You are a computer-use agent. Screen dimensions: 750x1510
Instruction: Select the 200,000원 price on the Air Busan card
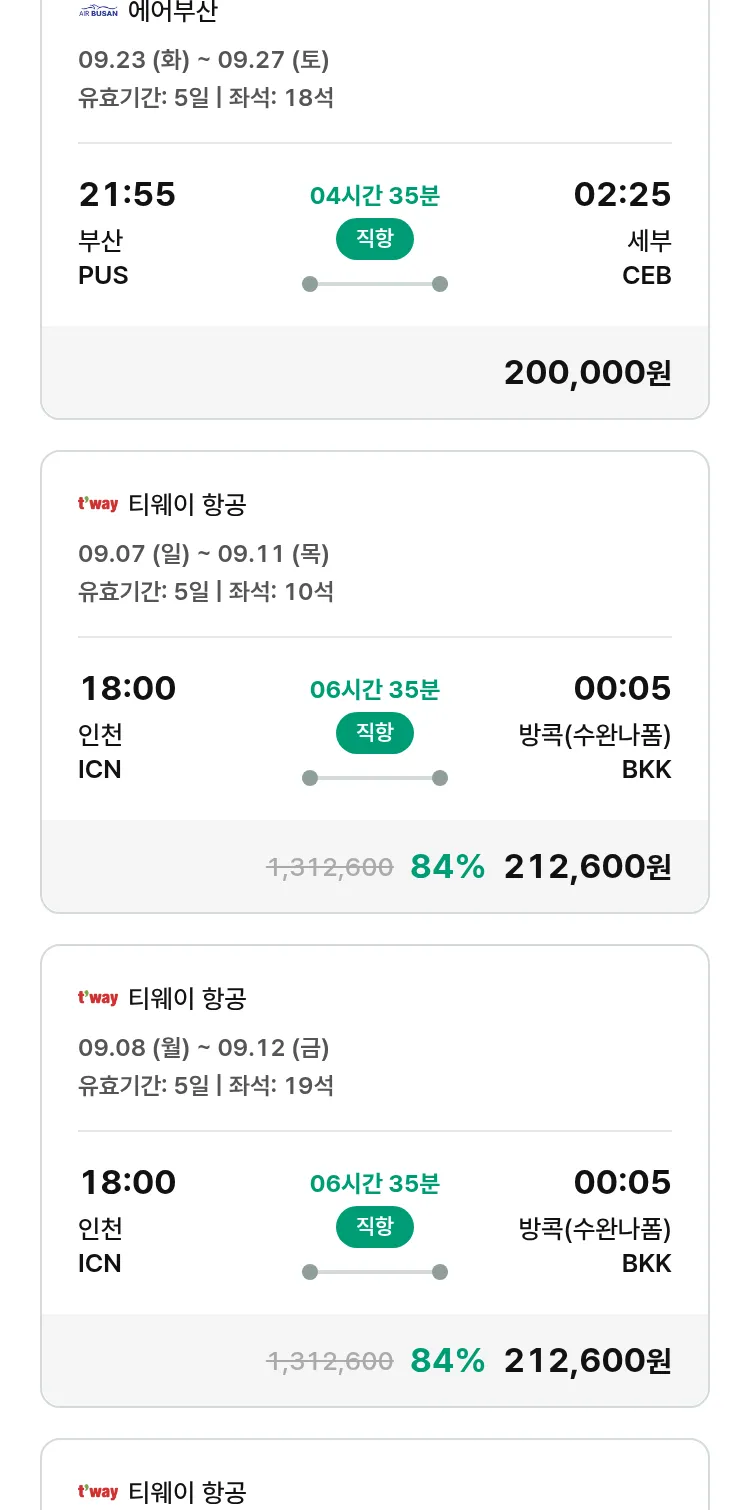(x=587, y=373)
